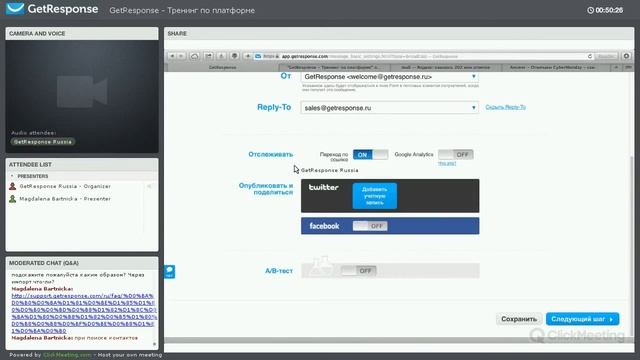This screenshot has height=360, width=640.
Task: Switch to the second browser tab
Action: (334, 67)
